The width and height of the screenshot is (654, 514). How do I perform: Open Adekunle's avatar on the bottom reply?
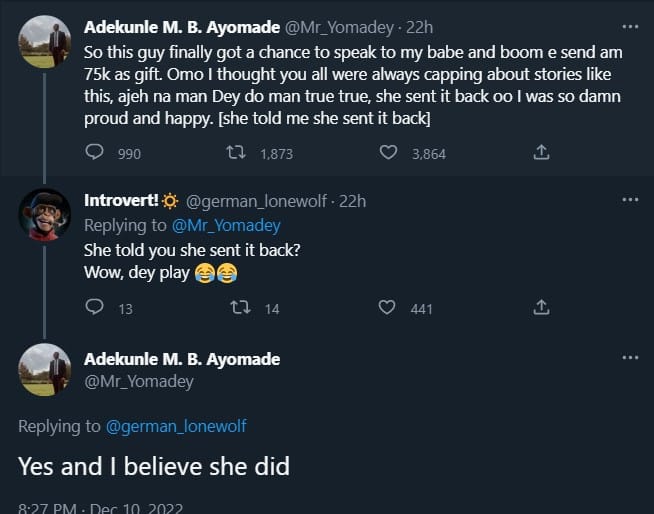(45, 369)
